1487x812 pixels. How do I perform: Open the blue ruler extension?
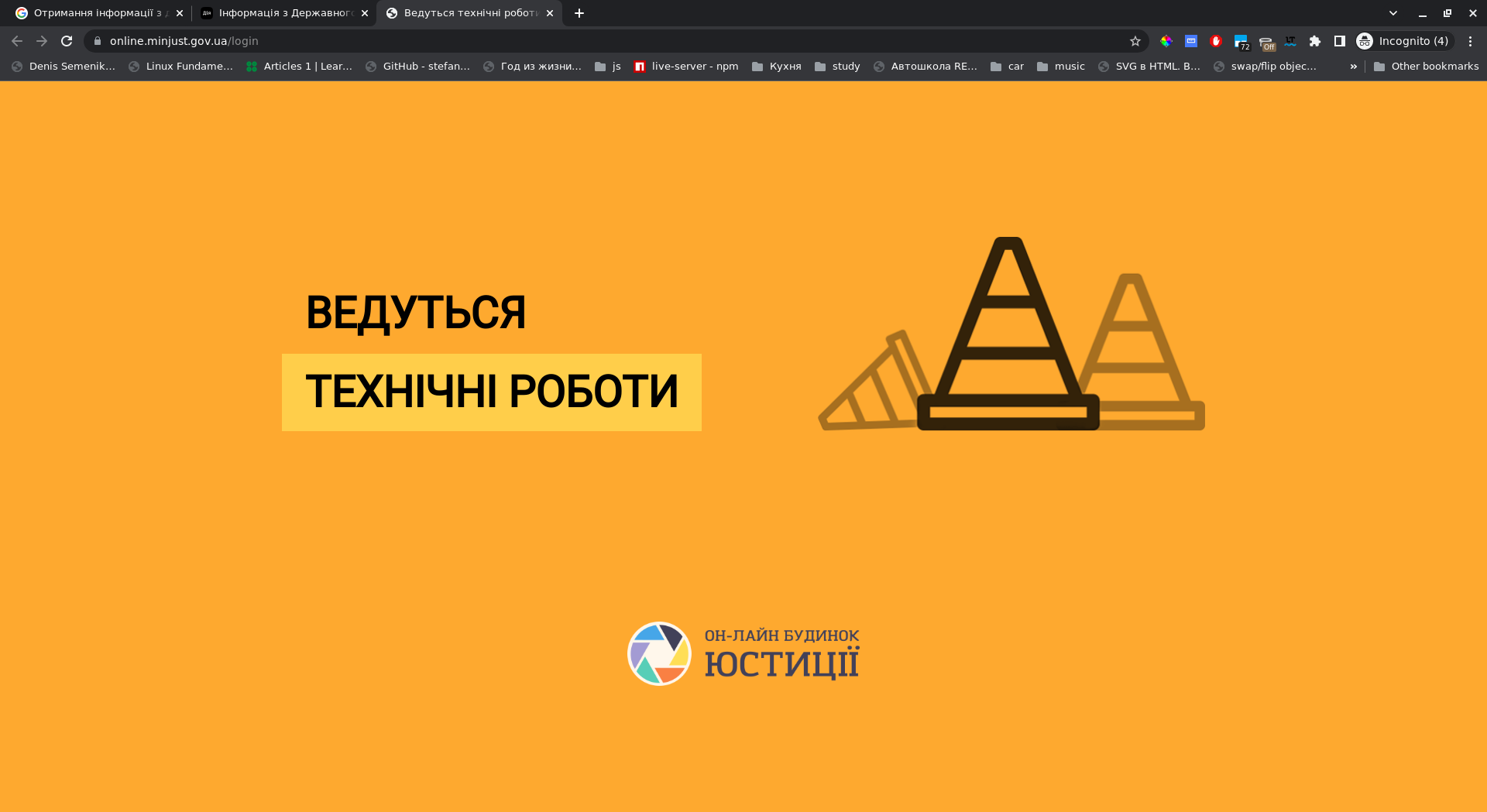[x=1191, y=41]
